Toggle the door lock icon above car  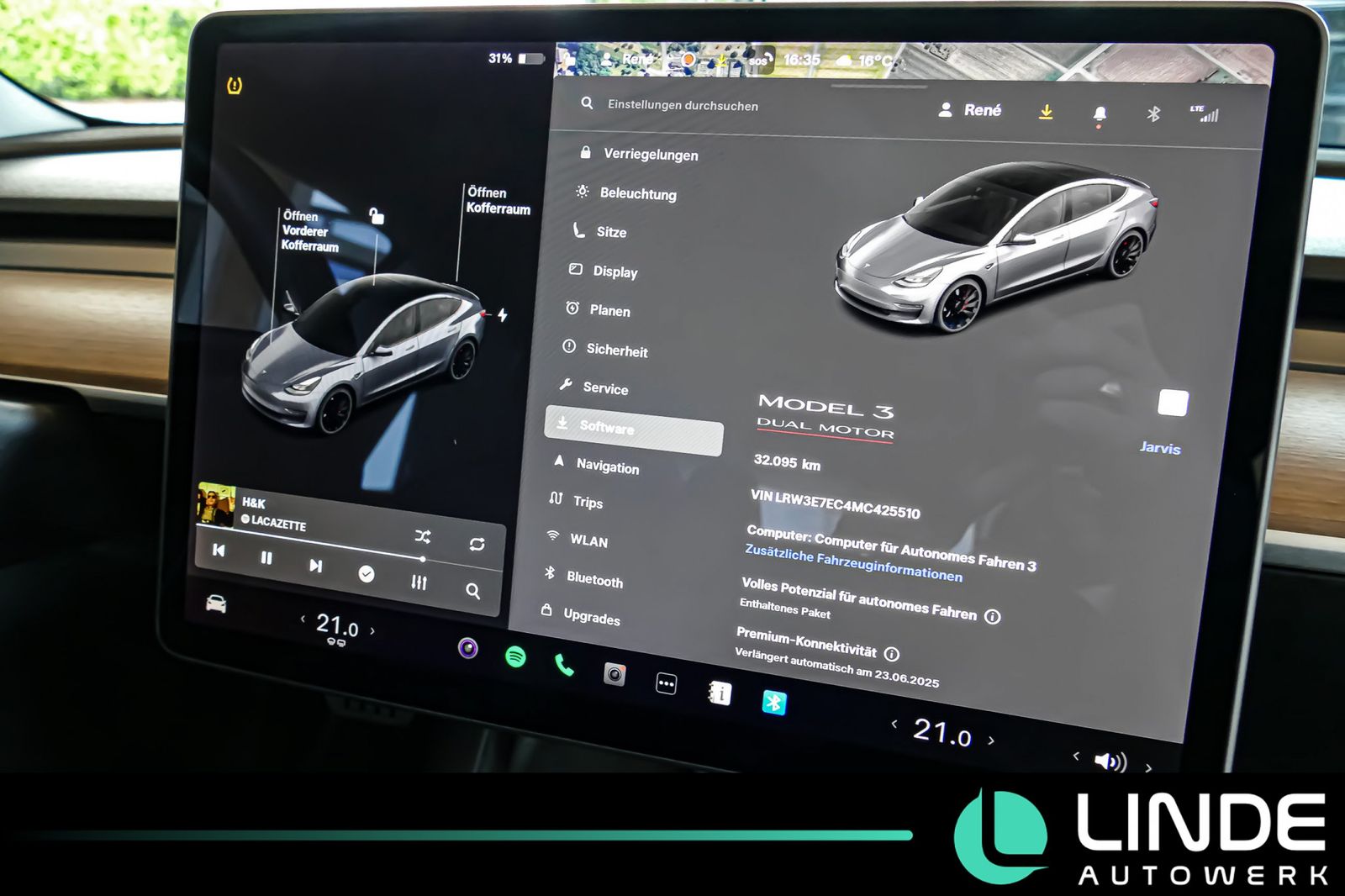377,216
